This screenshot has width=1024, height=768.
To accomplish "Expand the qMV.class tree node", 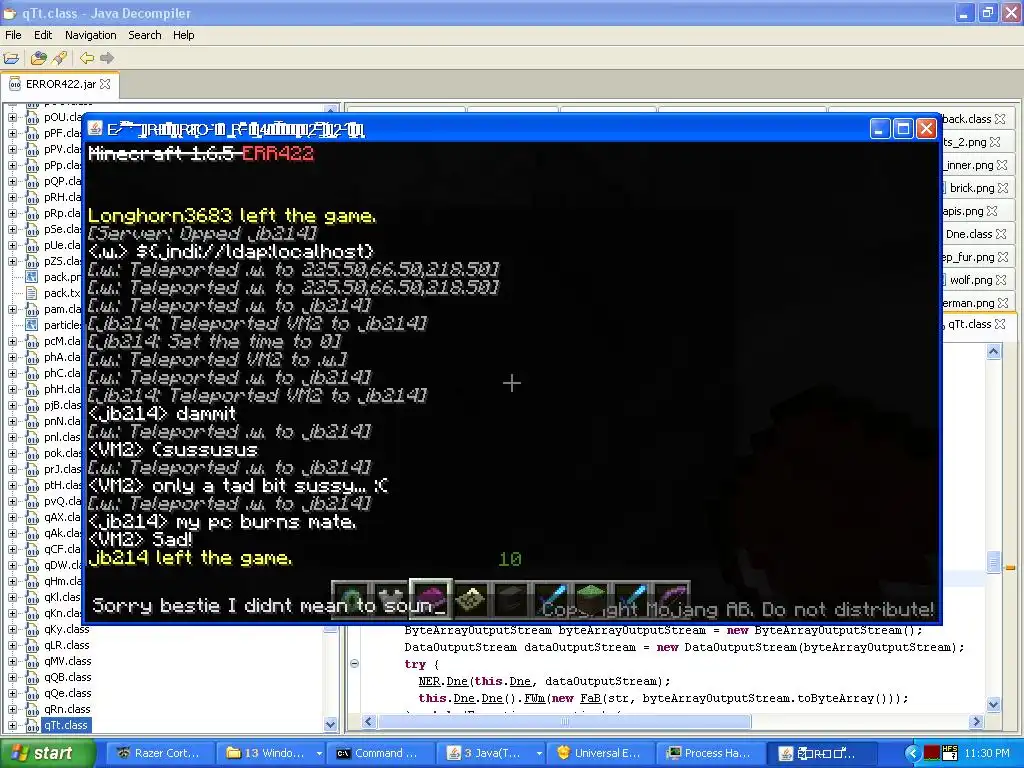I will [x=12, y=661].
